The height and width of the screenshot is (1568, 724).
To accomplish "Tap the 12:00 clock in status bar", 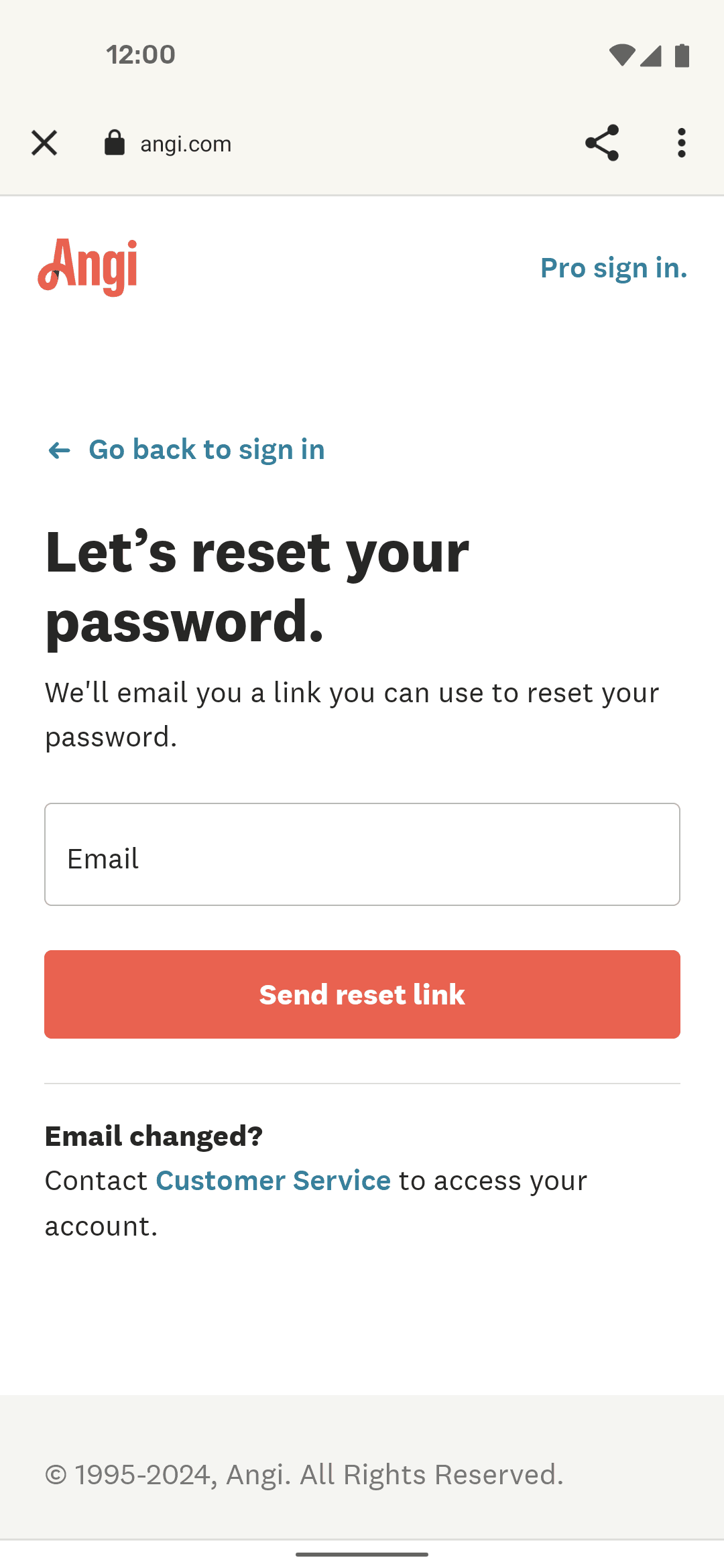I will (x=141, y=55).
